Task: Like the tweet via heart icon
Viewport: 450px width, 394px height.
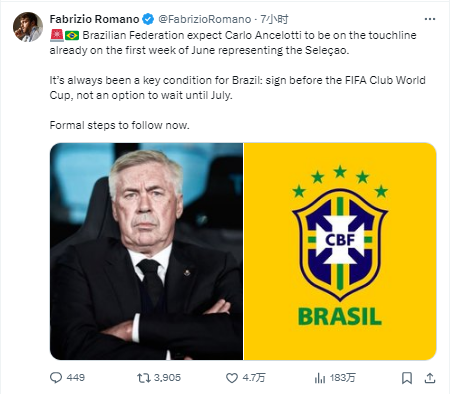Action: (x=232, y=378)
